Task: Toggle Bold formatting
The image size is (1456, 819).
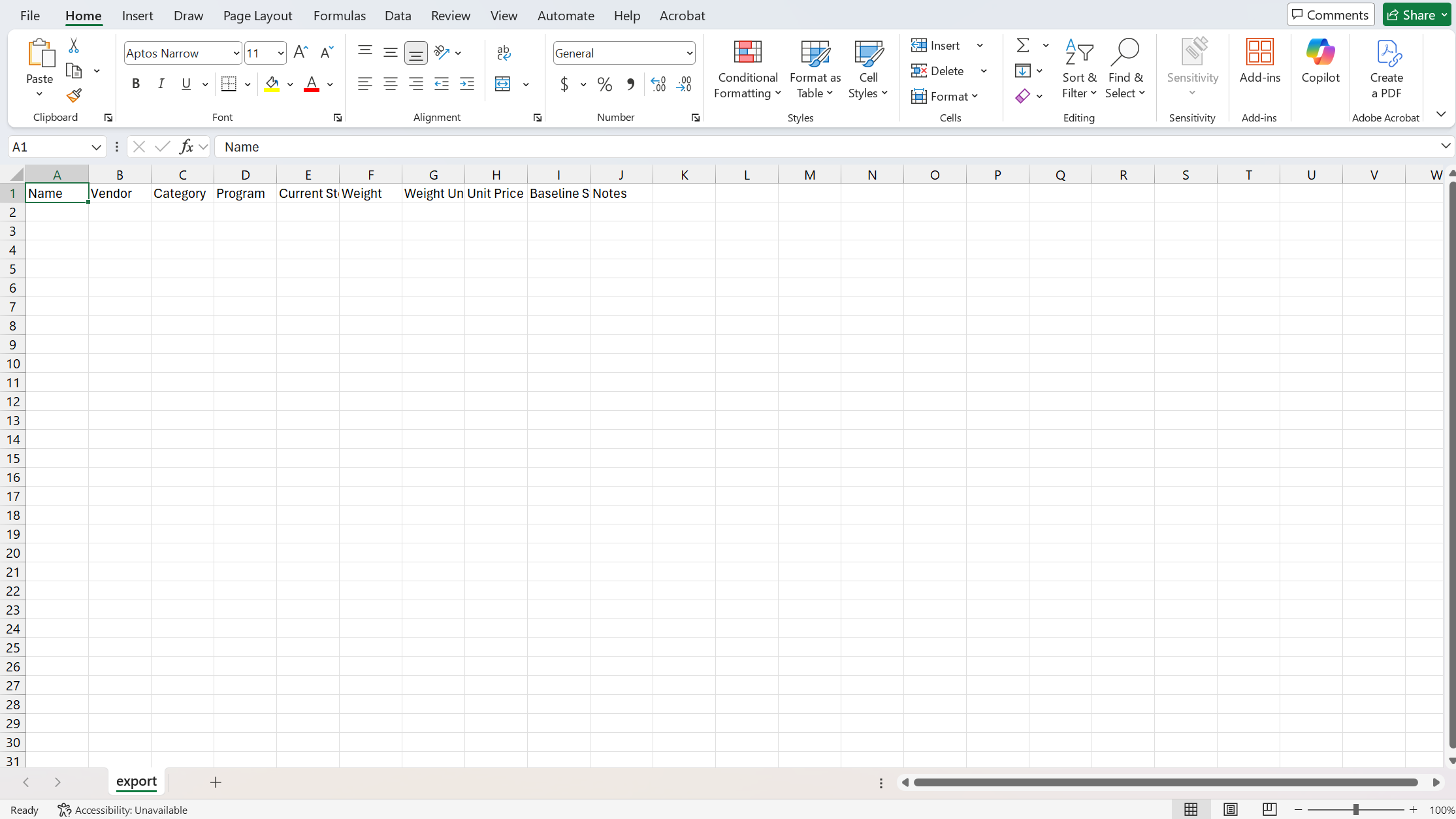Action: (x=136, y=84)
